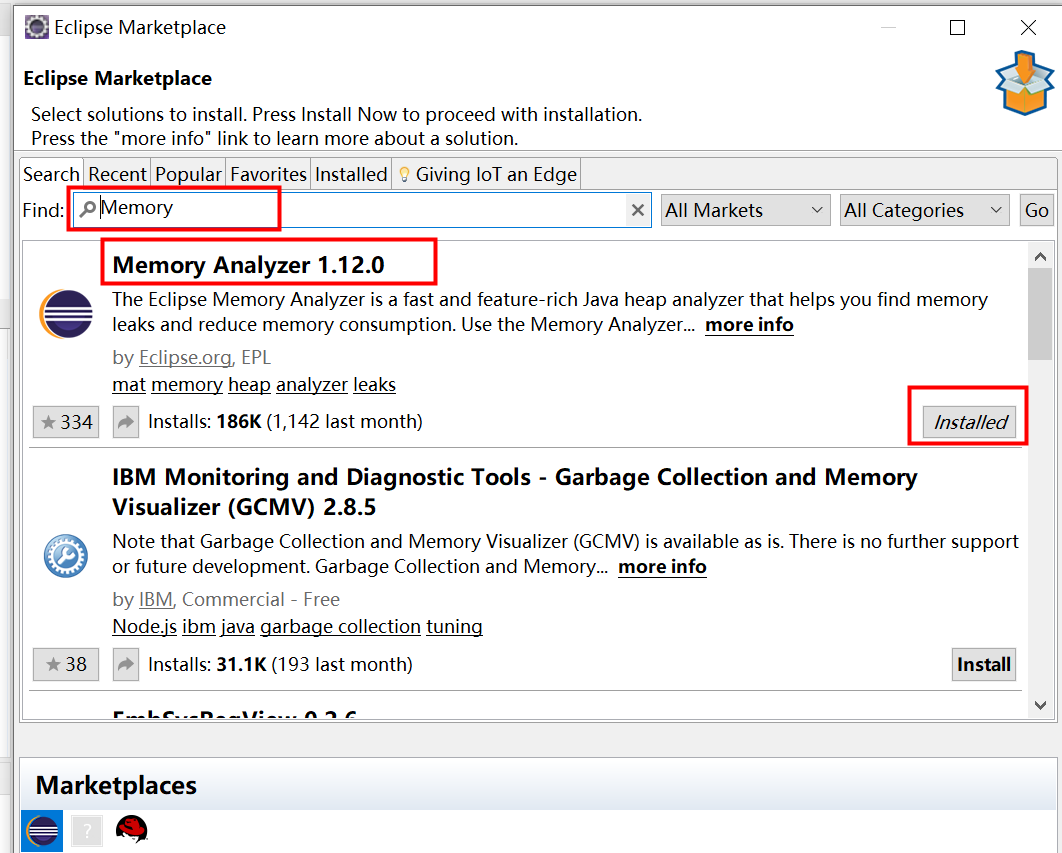Click the Memory Analyzer 1.12.0 title
The image size is (1062, 853).
click(x=249, y=265)
